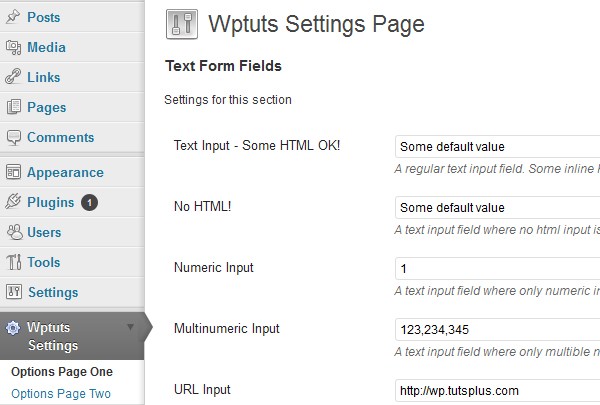The image size is (600, 405).
Task: Click the Appearance layout icon
Action: pos(13,172)
